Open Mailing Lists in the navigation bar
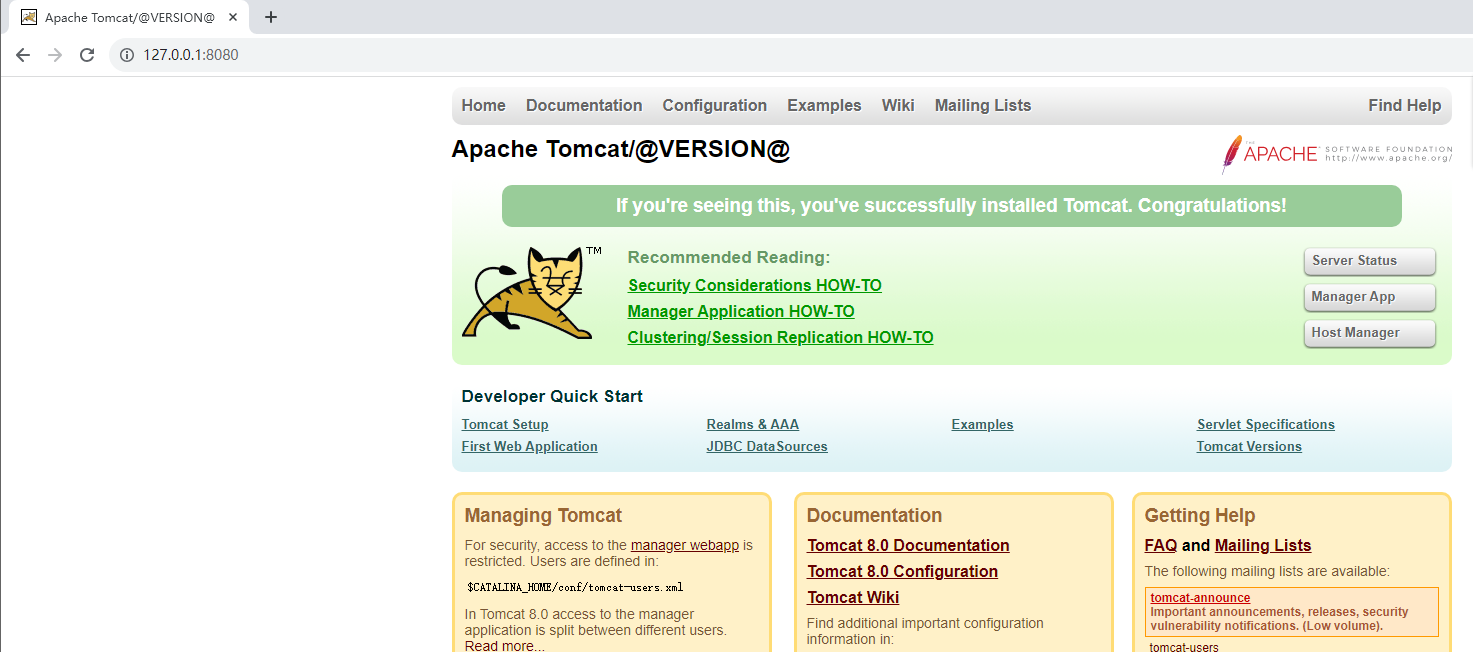Viewport: 1473px width, 652px height. pyautogui.click(x=983, y=105)
